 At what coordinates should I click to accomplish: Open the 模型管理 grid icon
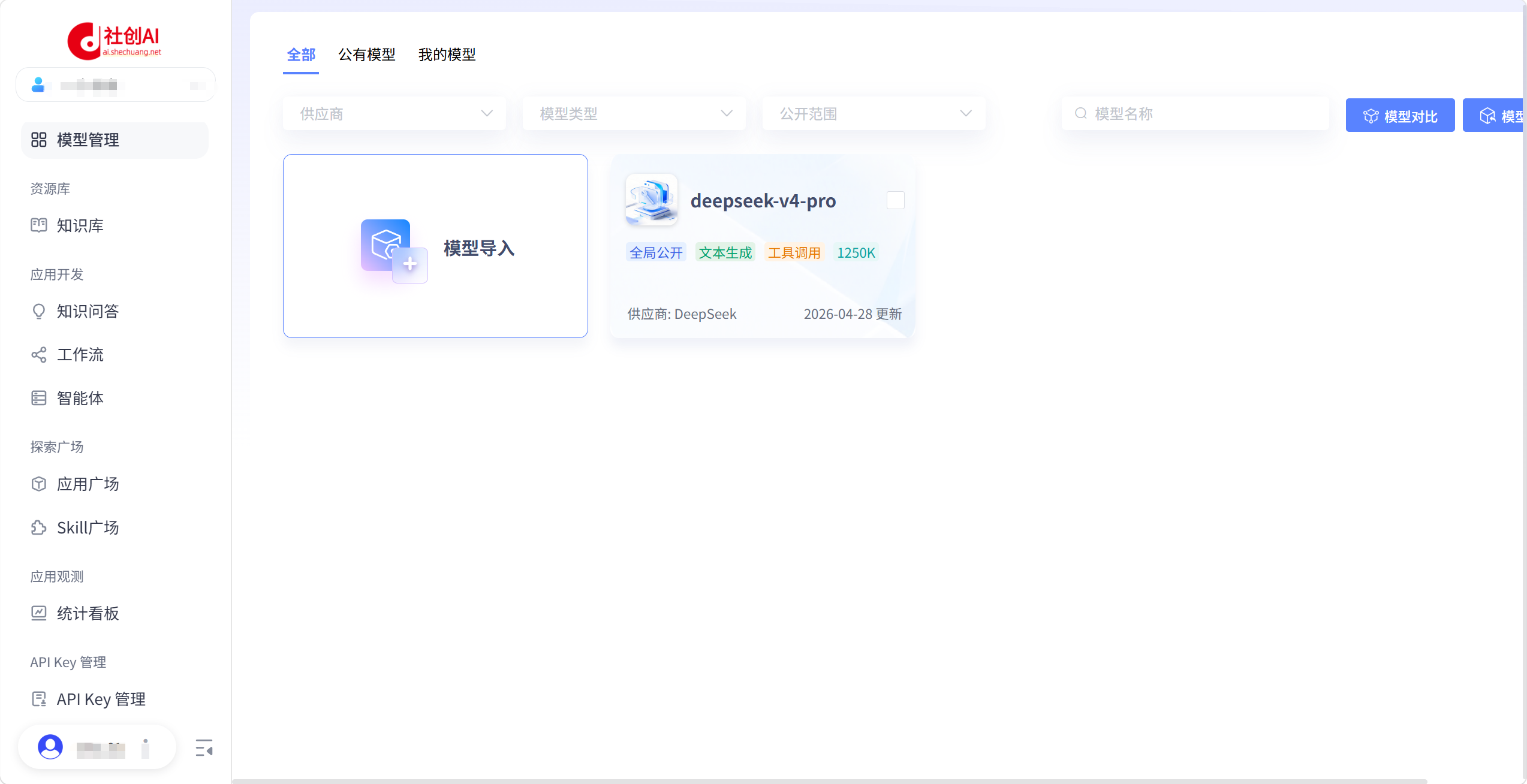[39, 140]
